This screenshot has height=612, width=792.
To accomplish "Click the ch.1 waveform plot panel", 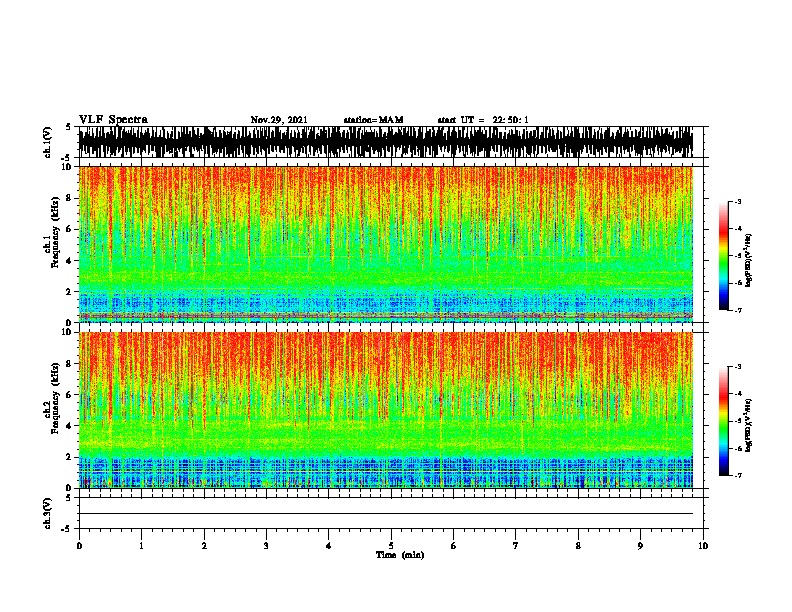I will 391,142.
